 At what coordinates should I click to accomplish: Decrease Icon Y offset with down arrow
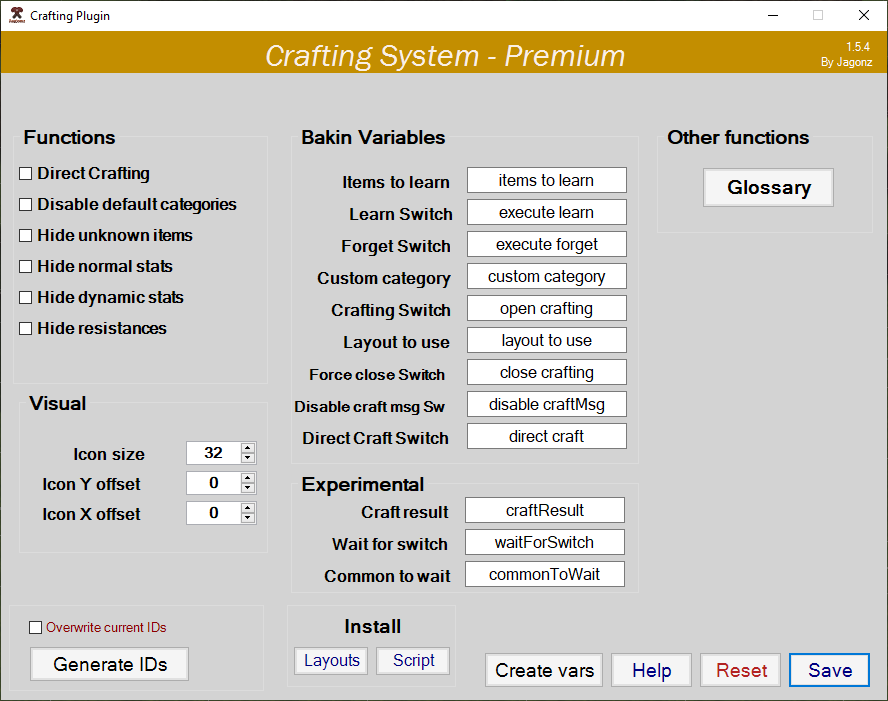pos(247,488)
